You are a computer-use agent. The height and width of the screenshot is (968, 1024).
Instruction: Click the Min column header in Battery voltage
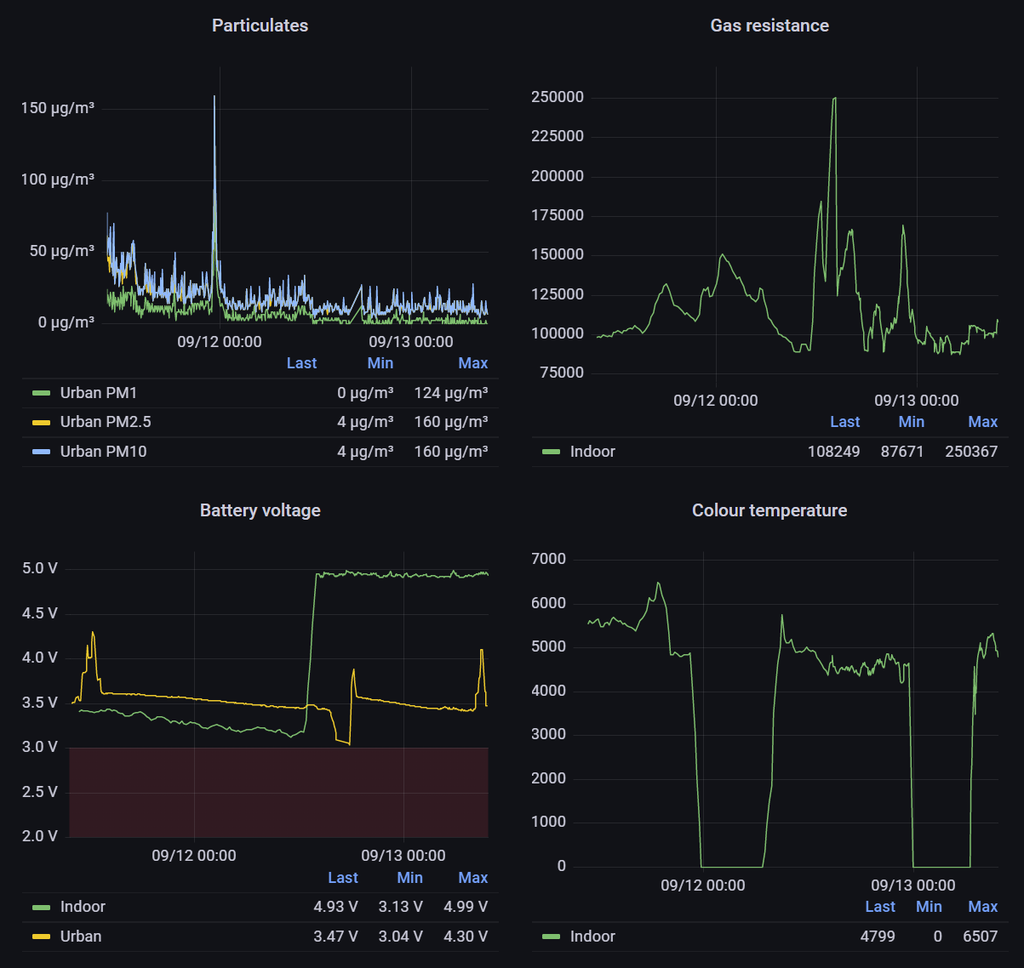[408, 877]
